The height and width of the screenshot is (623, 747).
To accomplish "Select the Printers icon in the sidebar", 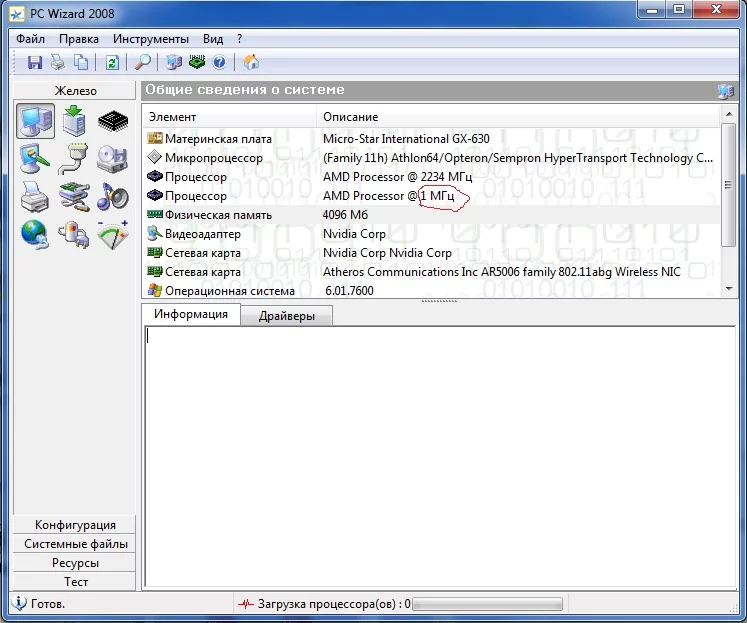I will (35, 197).
